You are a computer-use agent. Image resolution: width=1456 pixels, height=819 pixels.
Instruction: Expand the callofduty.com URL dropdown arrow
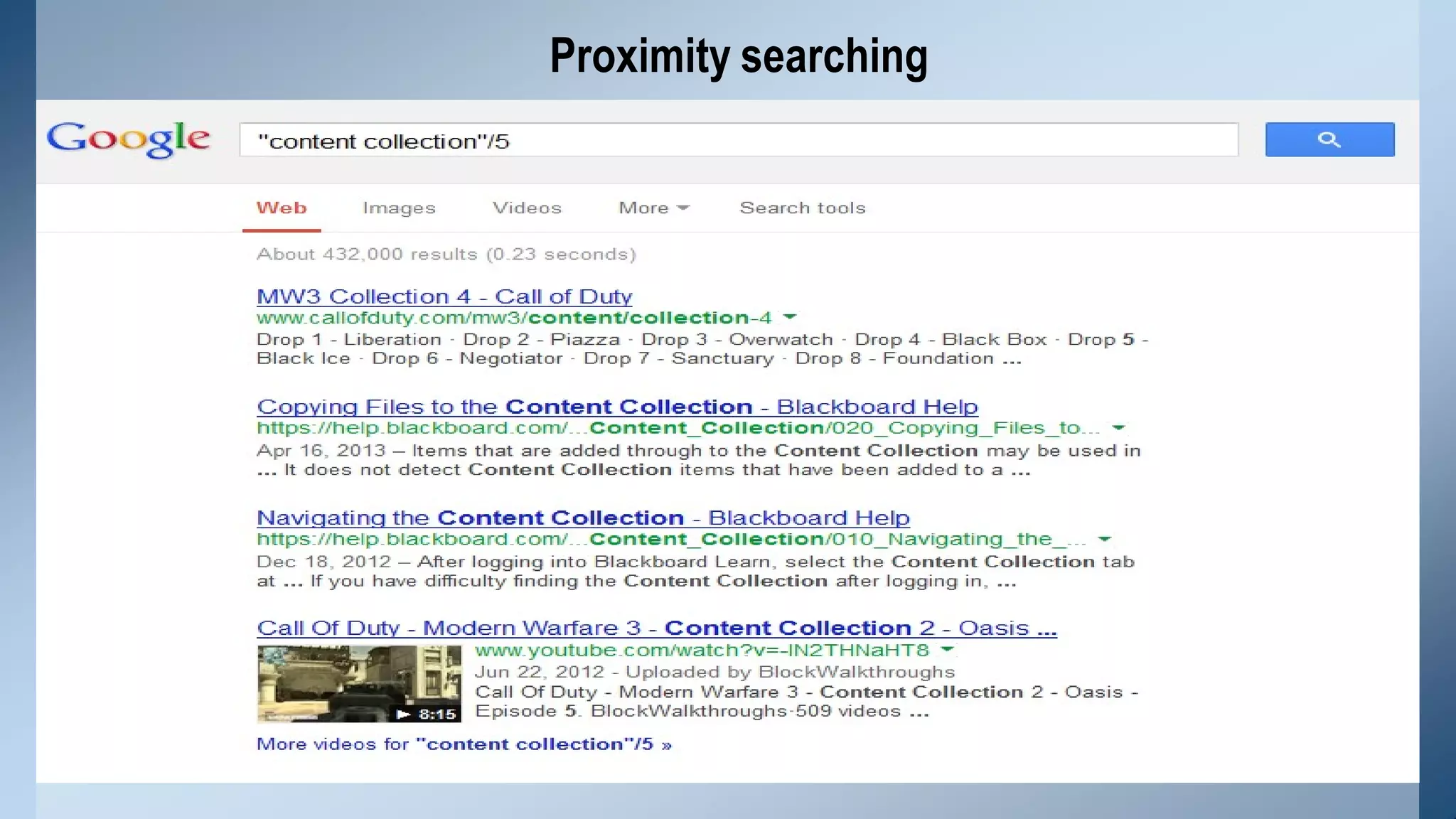pos(790,317)
